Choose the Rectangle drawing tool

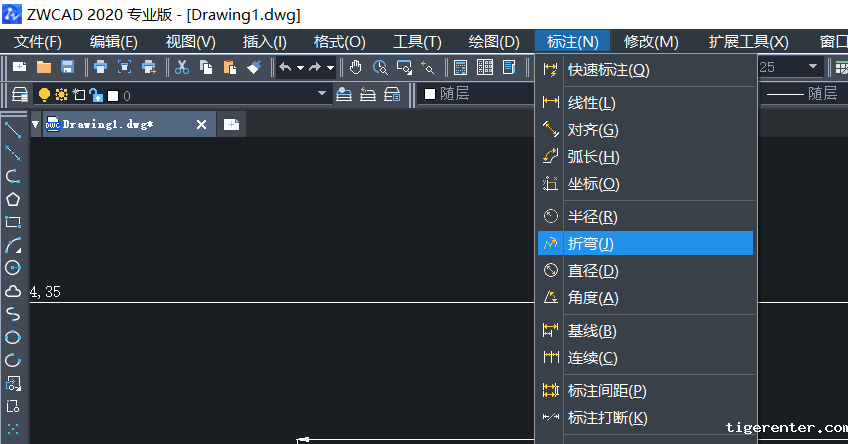pyautogui.click(x=13, y=222)
